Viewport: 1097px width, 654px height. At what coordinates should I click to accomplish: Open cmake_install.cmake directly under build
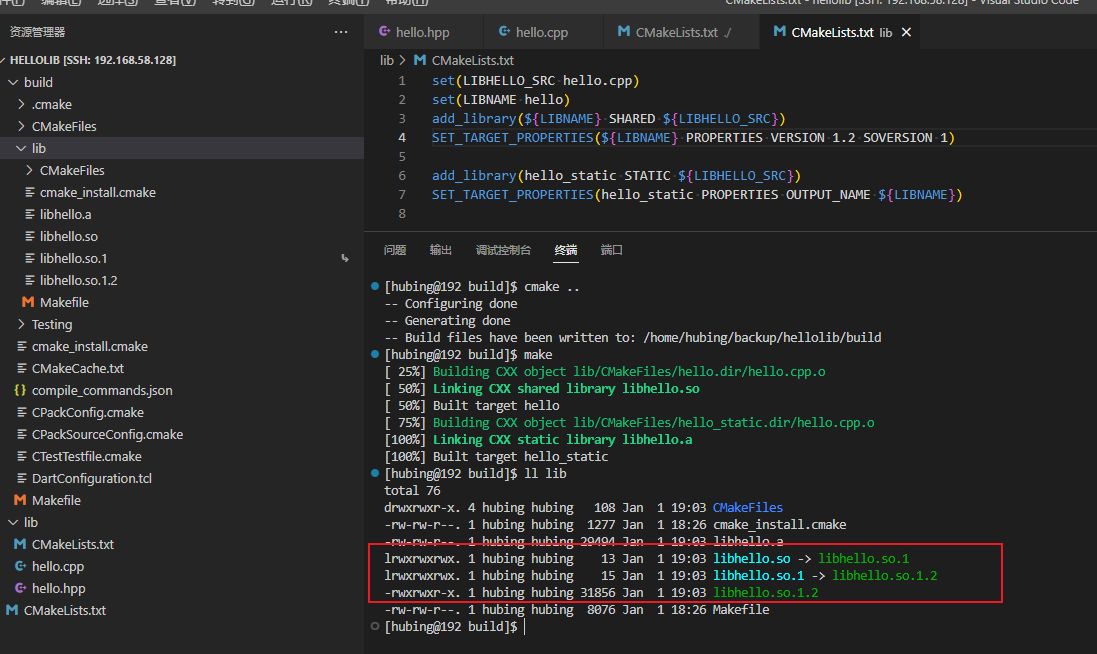[x=90, y=347]
